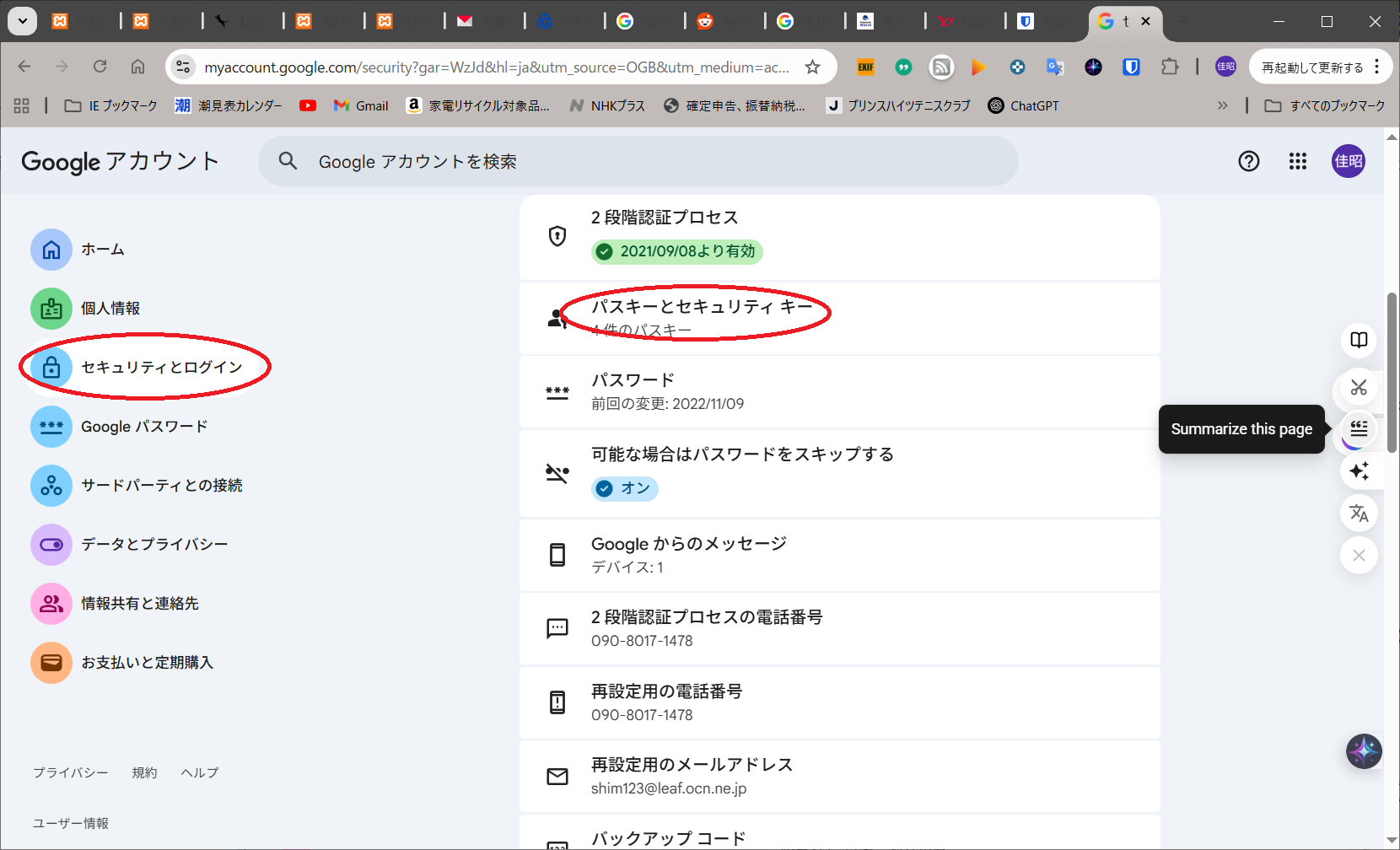Expand the tab search dropdown arrow
Image resolution: width=1400 pixels, height=850 pixels.
[x=23, y=21]
